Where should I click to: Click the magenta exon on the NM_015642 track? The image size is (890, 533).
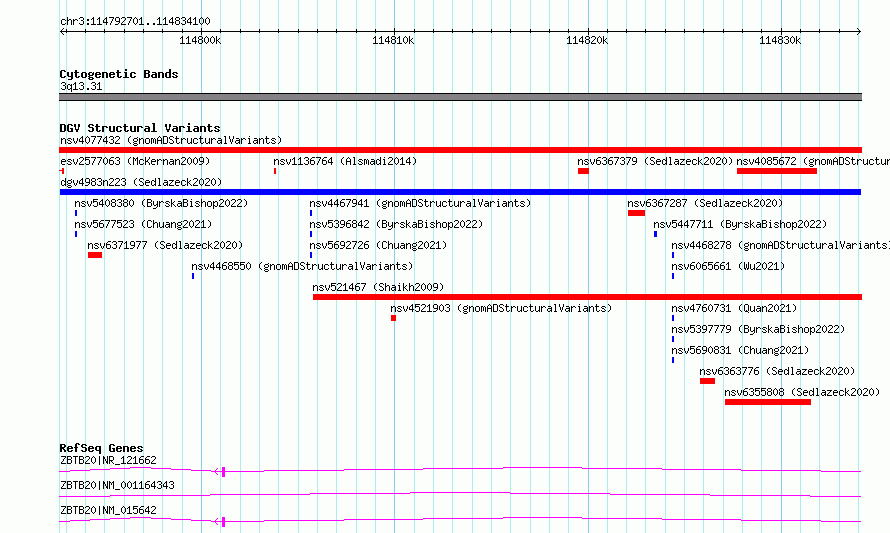[224, 522]
